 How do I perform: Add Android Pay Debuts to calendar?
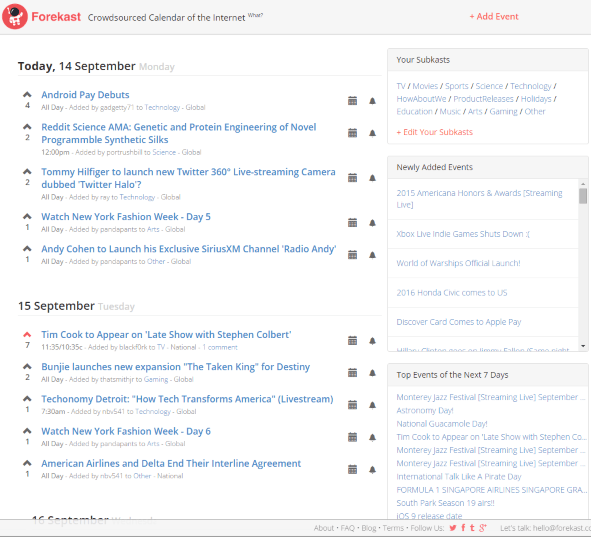pyautogui.click(x=352, y=101)
